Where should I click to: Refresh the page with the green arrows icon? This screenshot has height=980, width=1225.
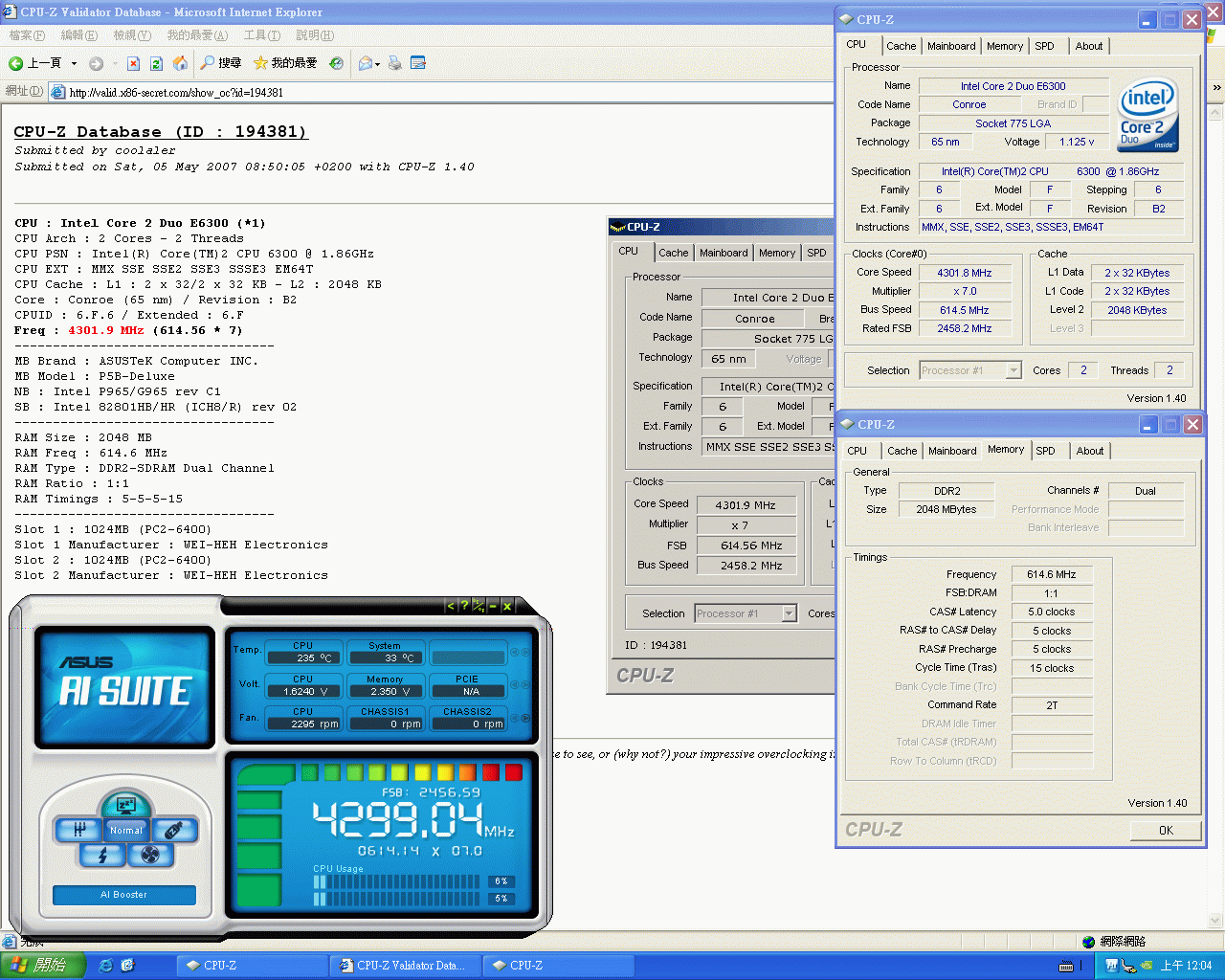pos(156,64)
